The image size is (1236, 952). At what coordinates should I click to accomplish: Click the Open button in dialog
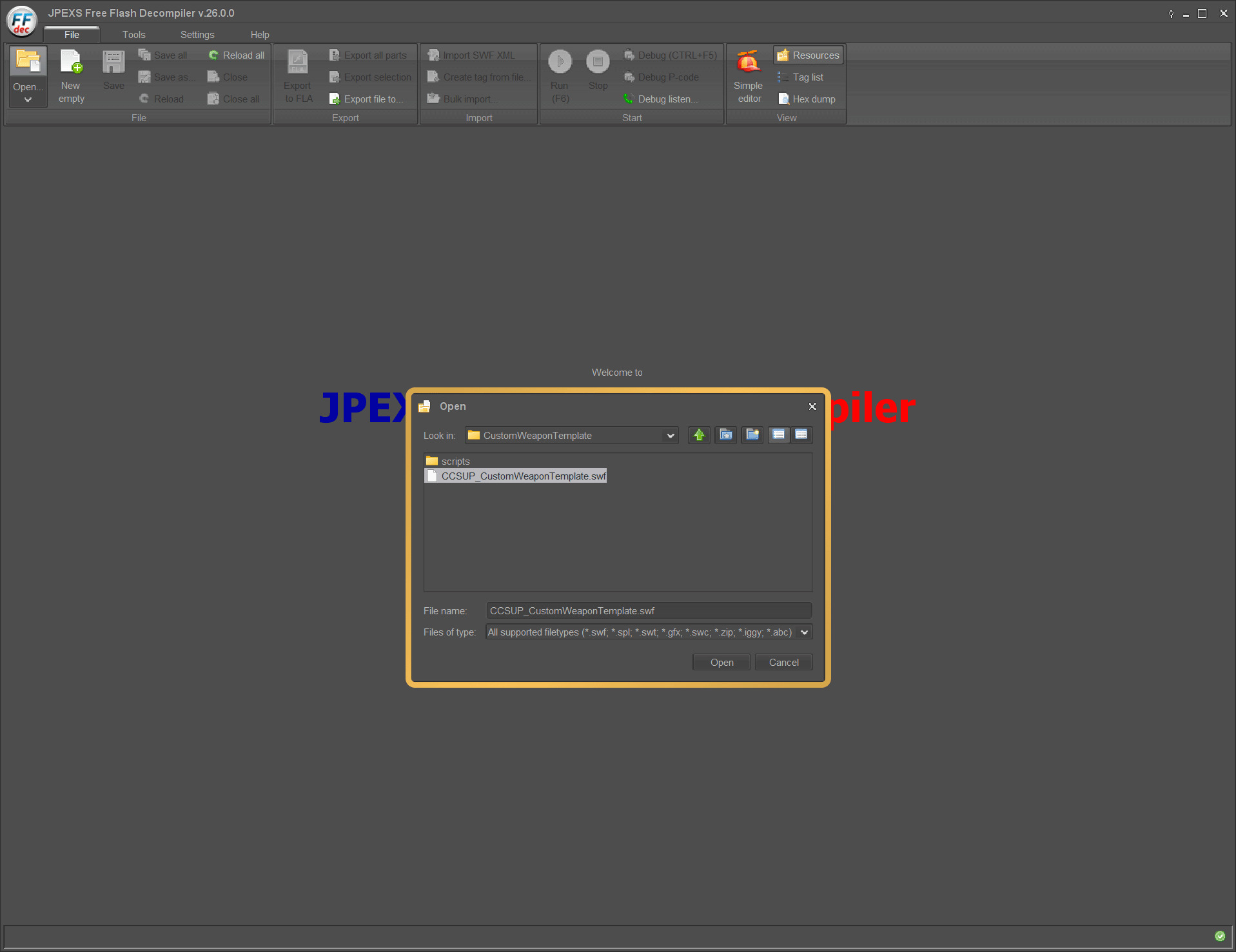(x=721, y=663)
